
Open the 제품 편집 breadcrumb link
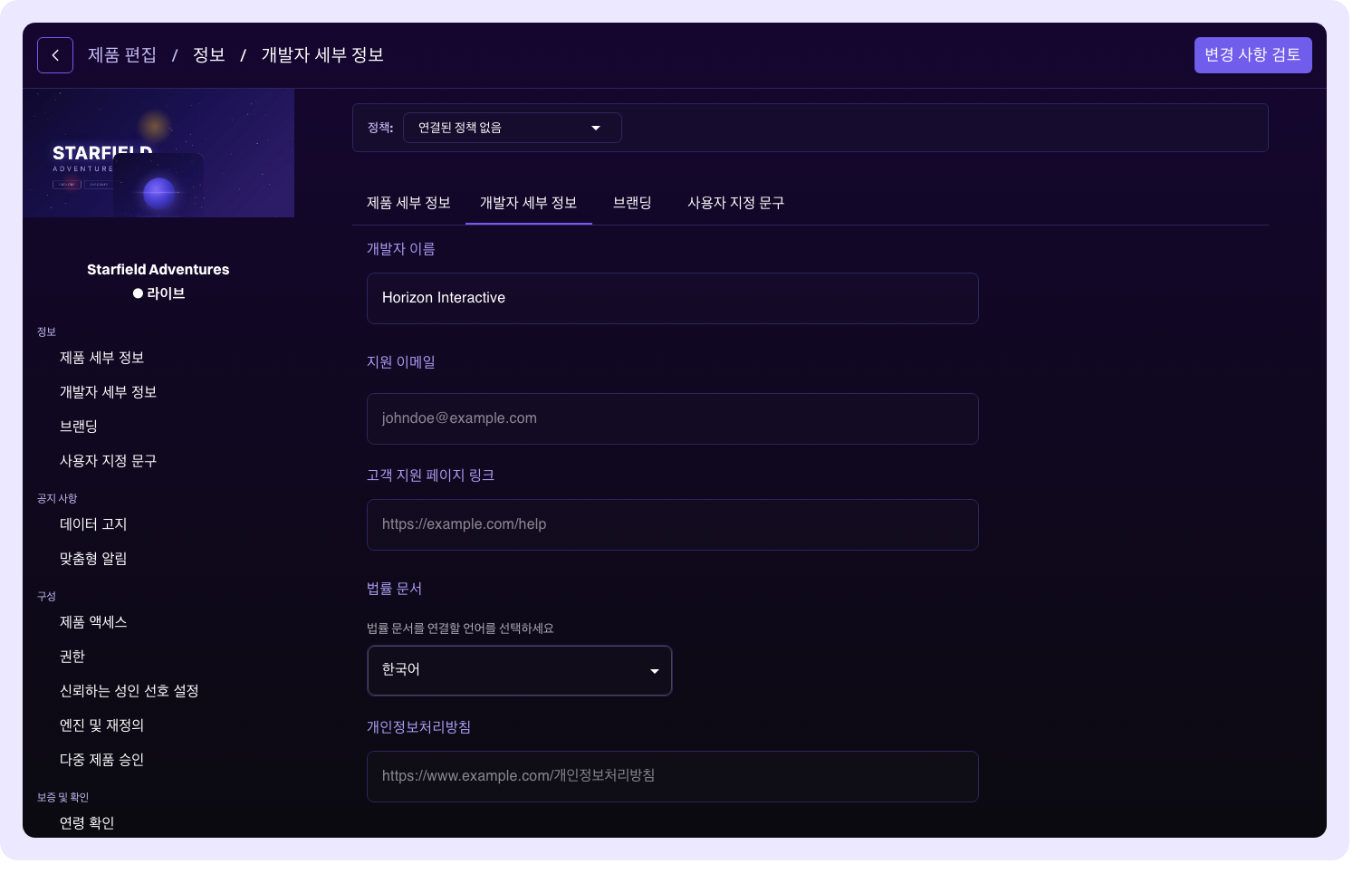point(122,55)
